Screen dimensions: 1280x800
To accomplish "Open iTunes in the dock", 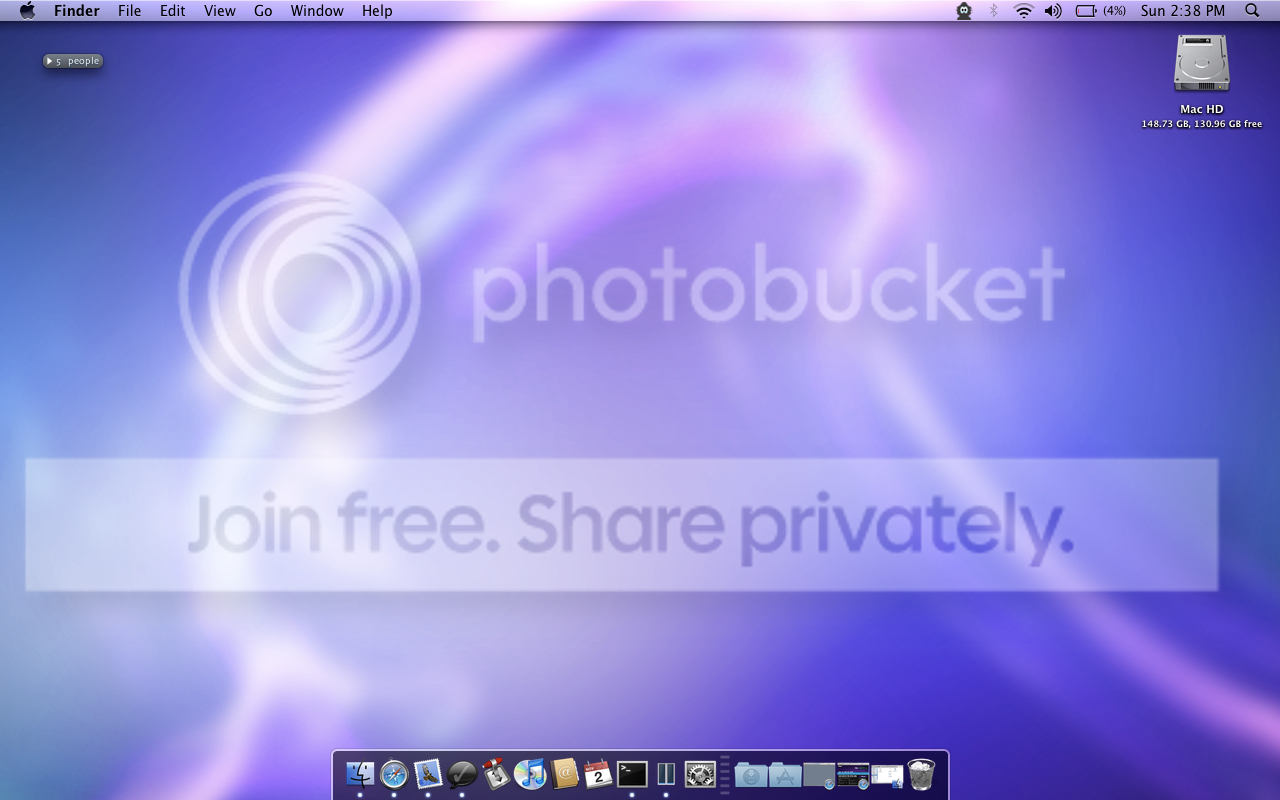I will 530,774.
